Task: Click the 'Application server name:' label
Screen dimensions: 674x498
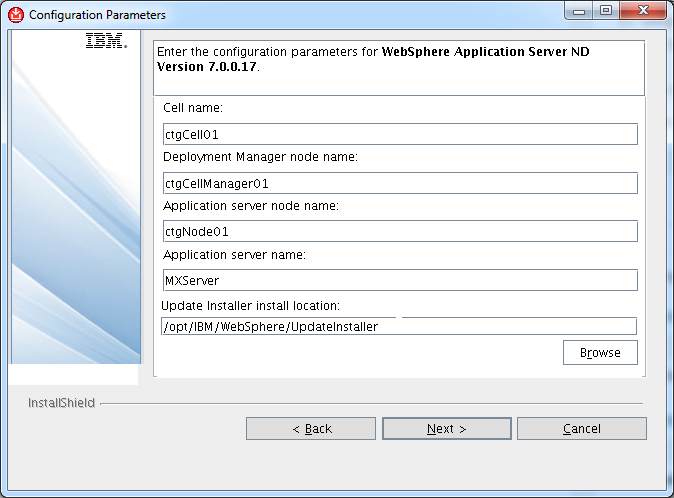Action: point(234,255)
